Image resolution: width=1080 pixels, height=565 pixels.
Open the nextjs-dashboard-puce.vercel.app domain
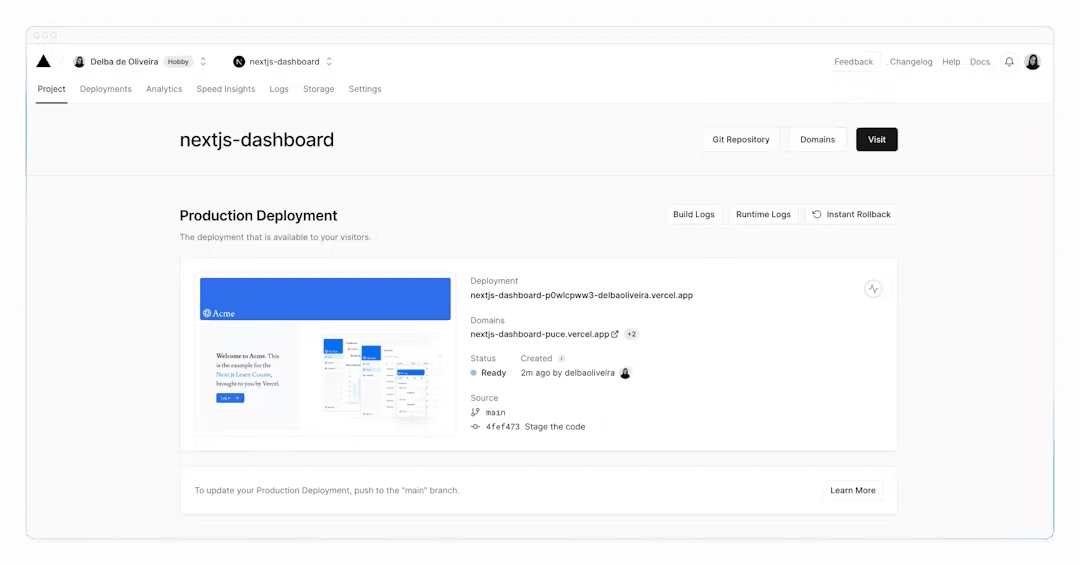coord(539,334)
